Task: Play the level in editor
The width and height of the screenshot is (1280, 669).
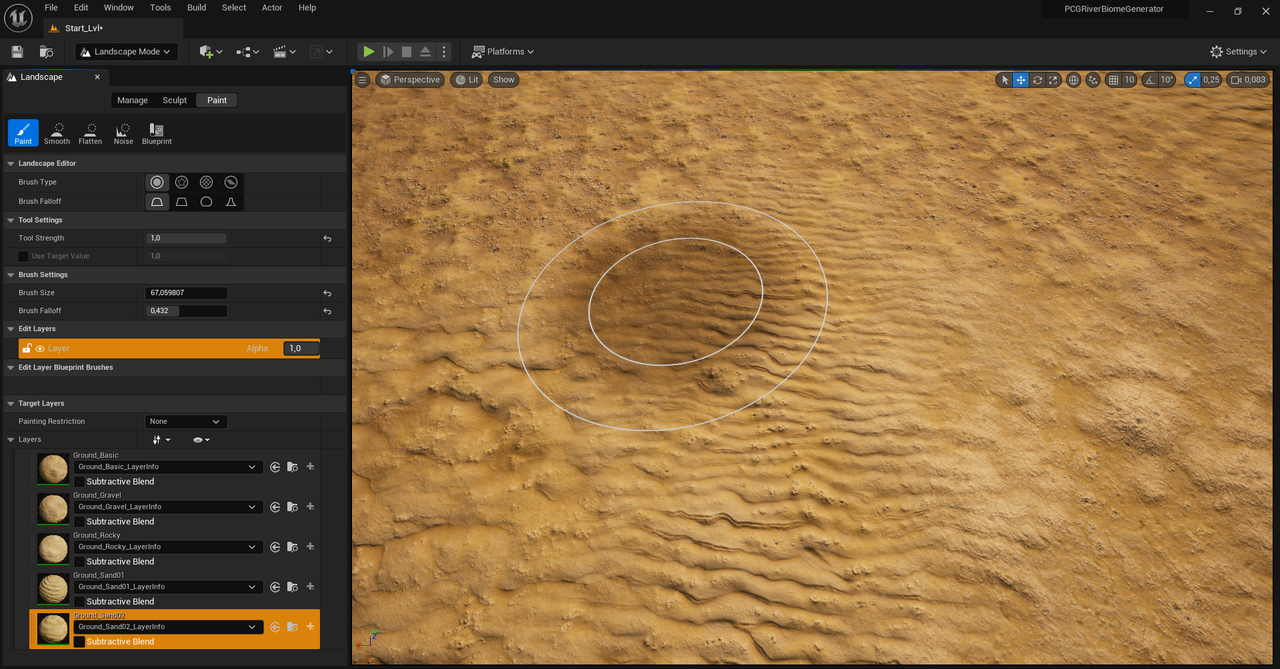Action: pyautogui.click(x=368, y=51)
